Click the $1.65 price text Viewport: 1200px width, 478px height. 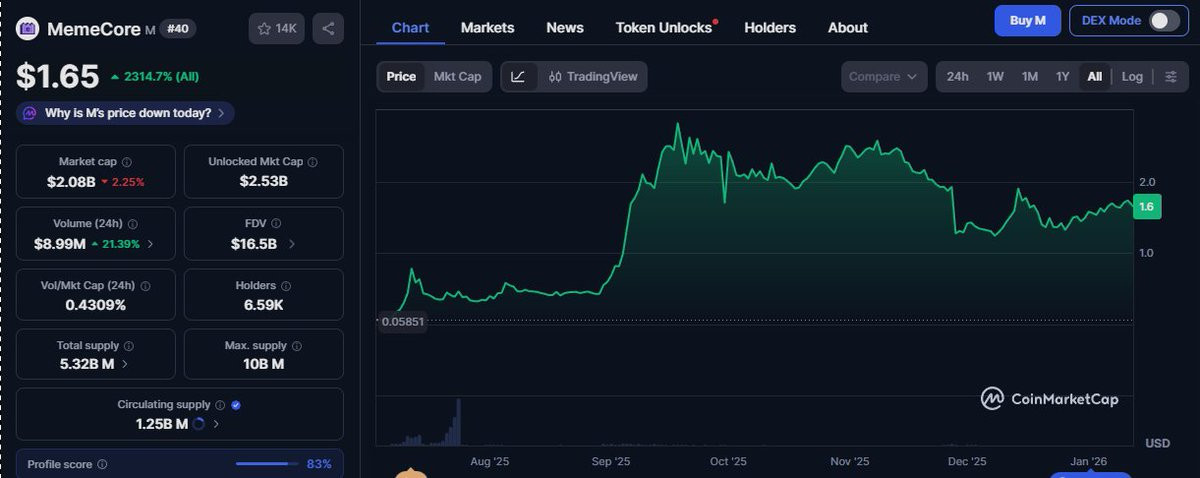click(x=58, y=76)
